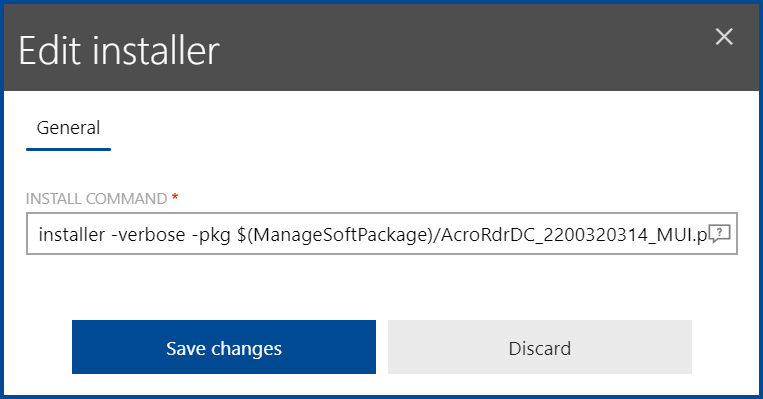Select the General tab
The image size is (763, 399).
[68, 128]
